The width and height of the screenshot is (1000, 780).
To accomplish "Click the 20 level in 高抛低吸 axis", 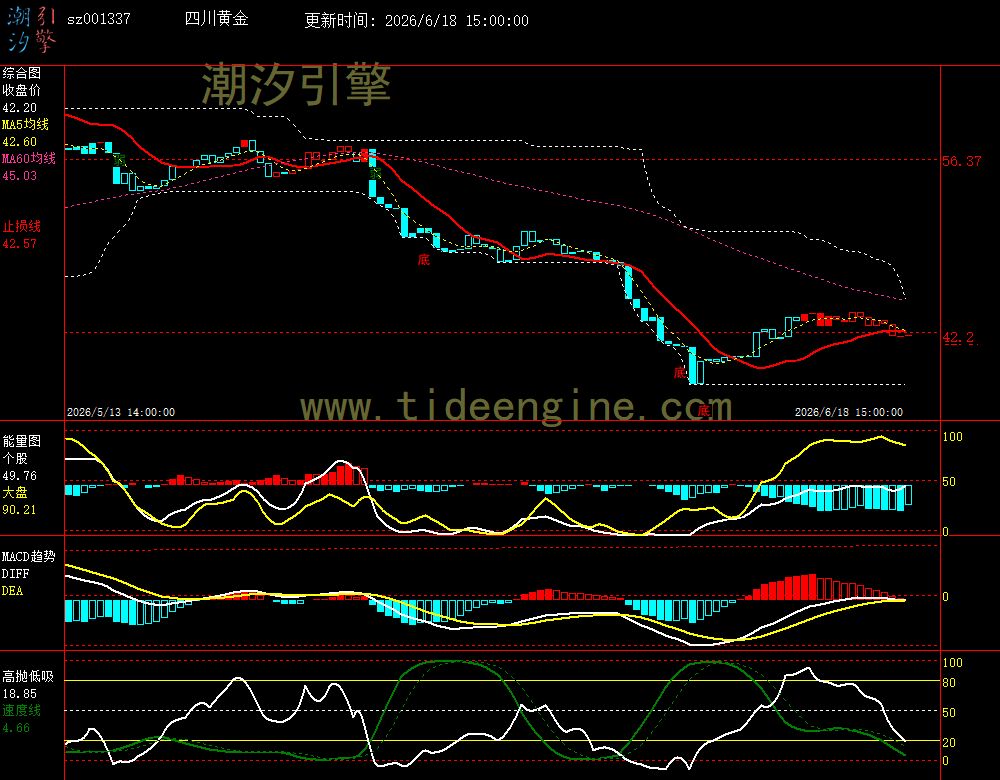I will tap(949, 743).
